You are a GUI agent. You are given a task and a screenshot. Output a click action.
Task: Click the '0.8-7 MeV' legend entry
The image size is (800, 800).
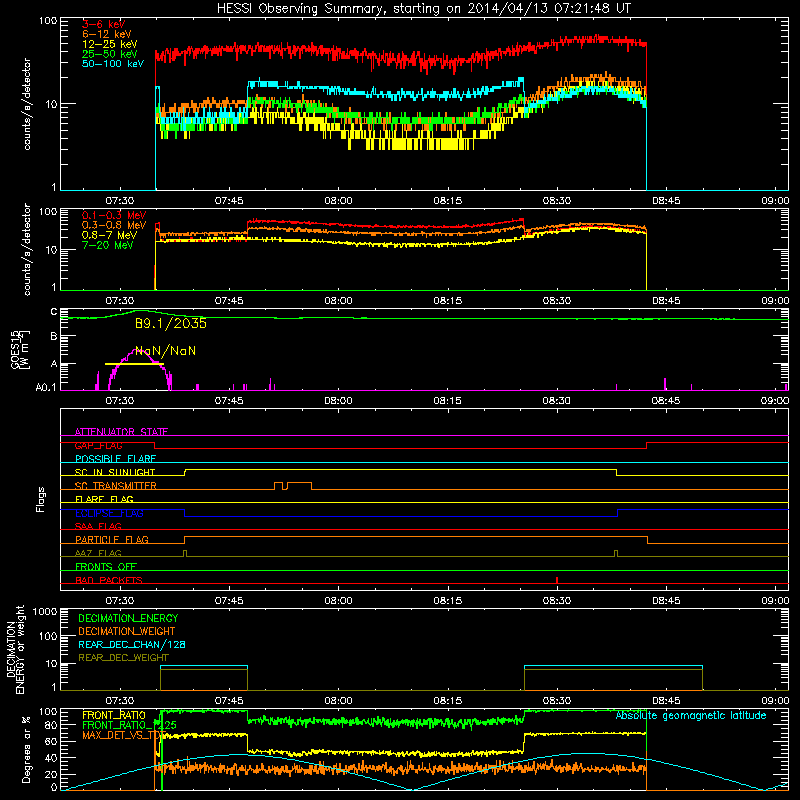110,235
